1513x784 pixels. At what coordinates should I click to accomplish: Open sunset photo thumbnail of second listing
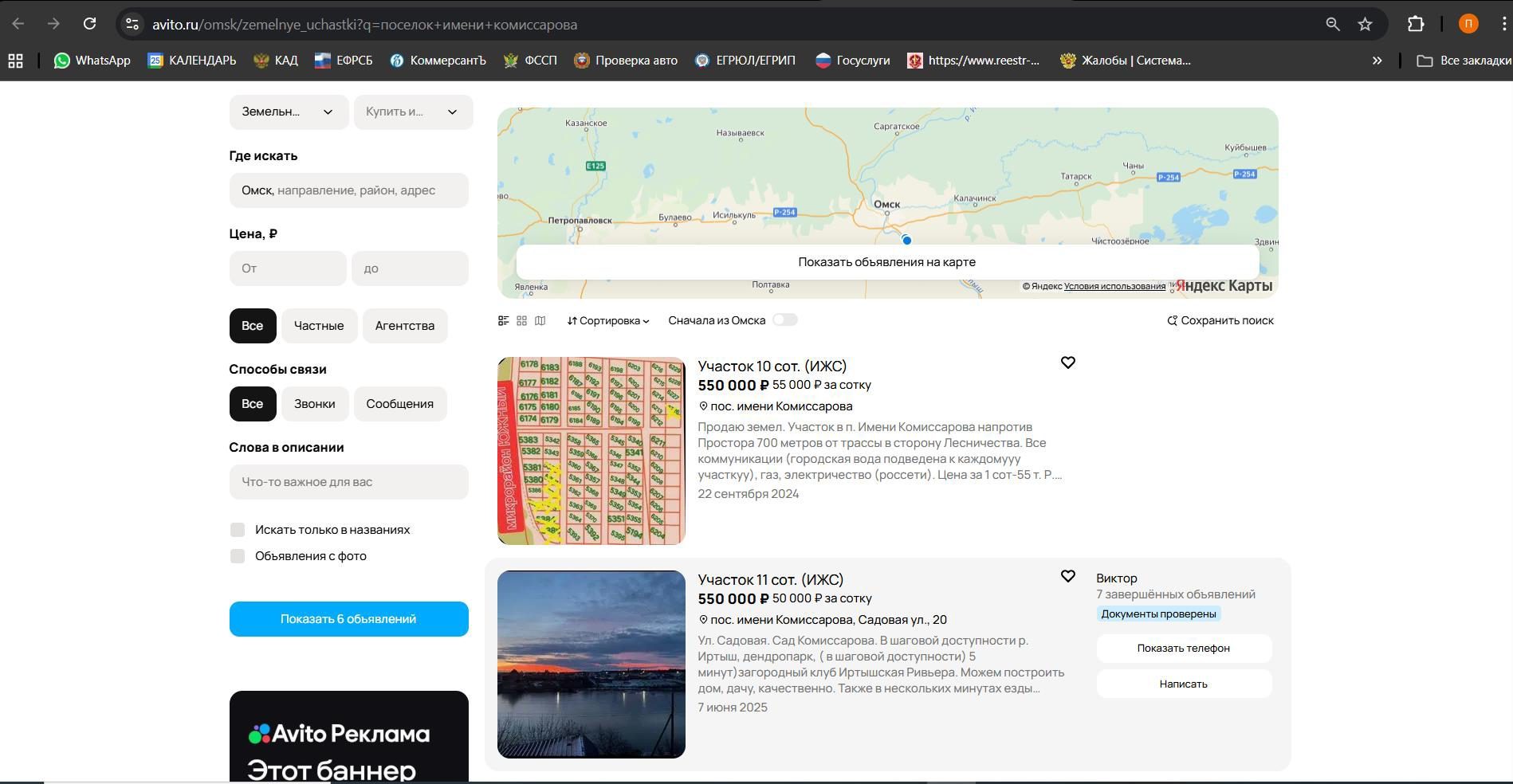[x=591, y=664]
